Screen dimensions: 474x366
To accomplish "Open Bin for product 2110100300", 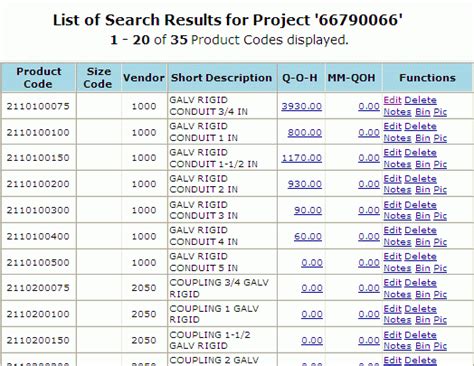I will click(x=423, y=216).
